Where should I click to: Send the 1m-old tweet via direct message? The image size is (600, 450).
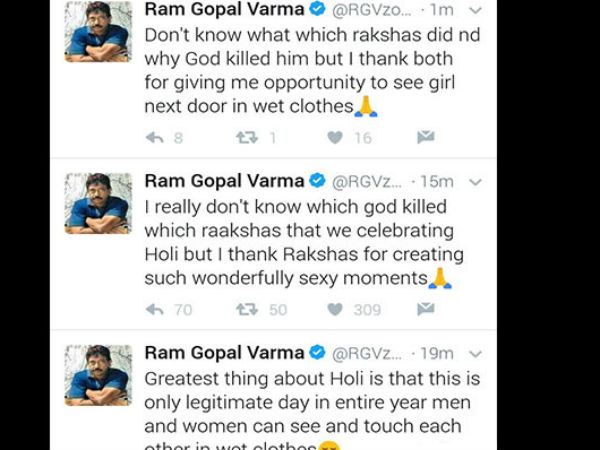pos(425,137)
